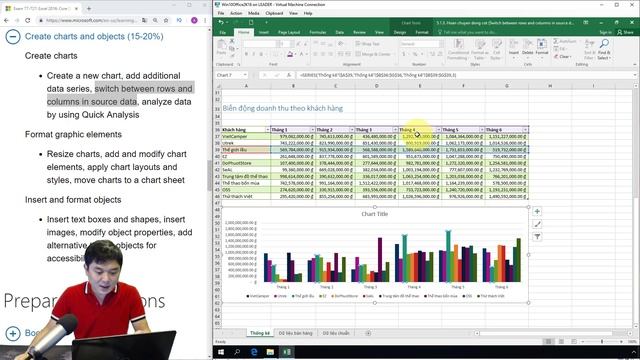Click Chrome back arrow
The image size is (640, 360).
pyautogui.click(x=6, y=20)
